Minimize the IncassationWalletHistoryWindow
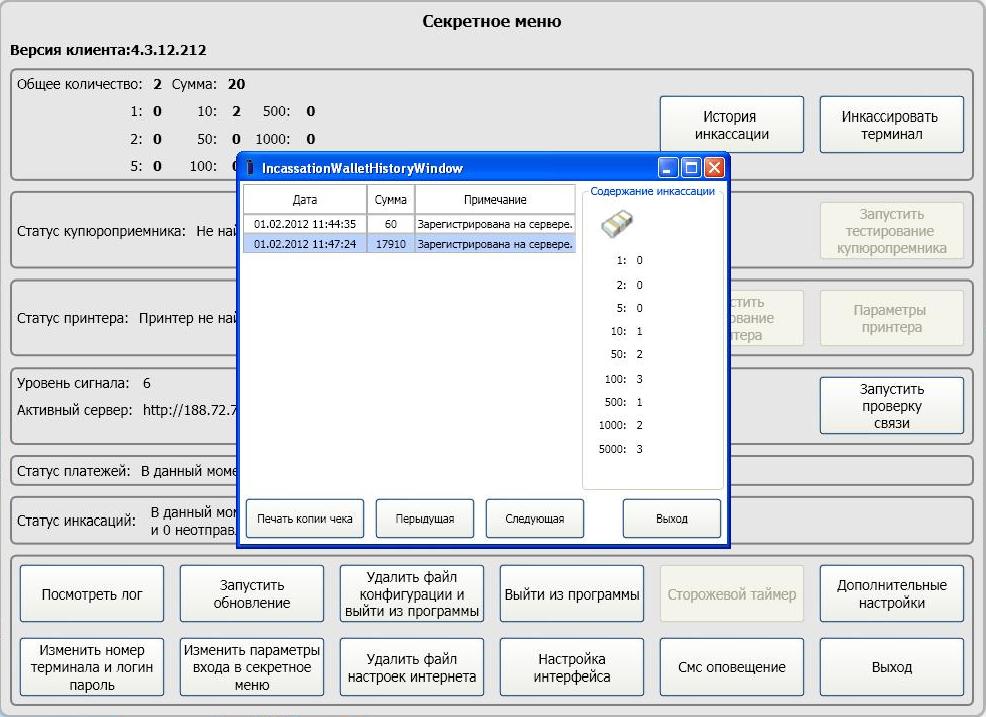 click(668, 168)
